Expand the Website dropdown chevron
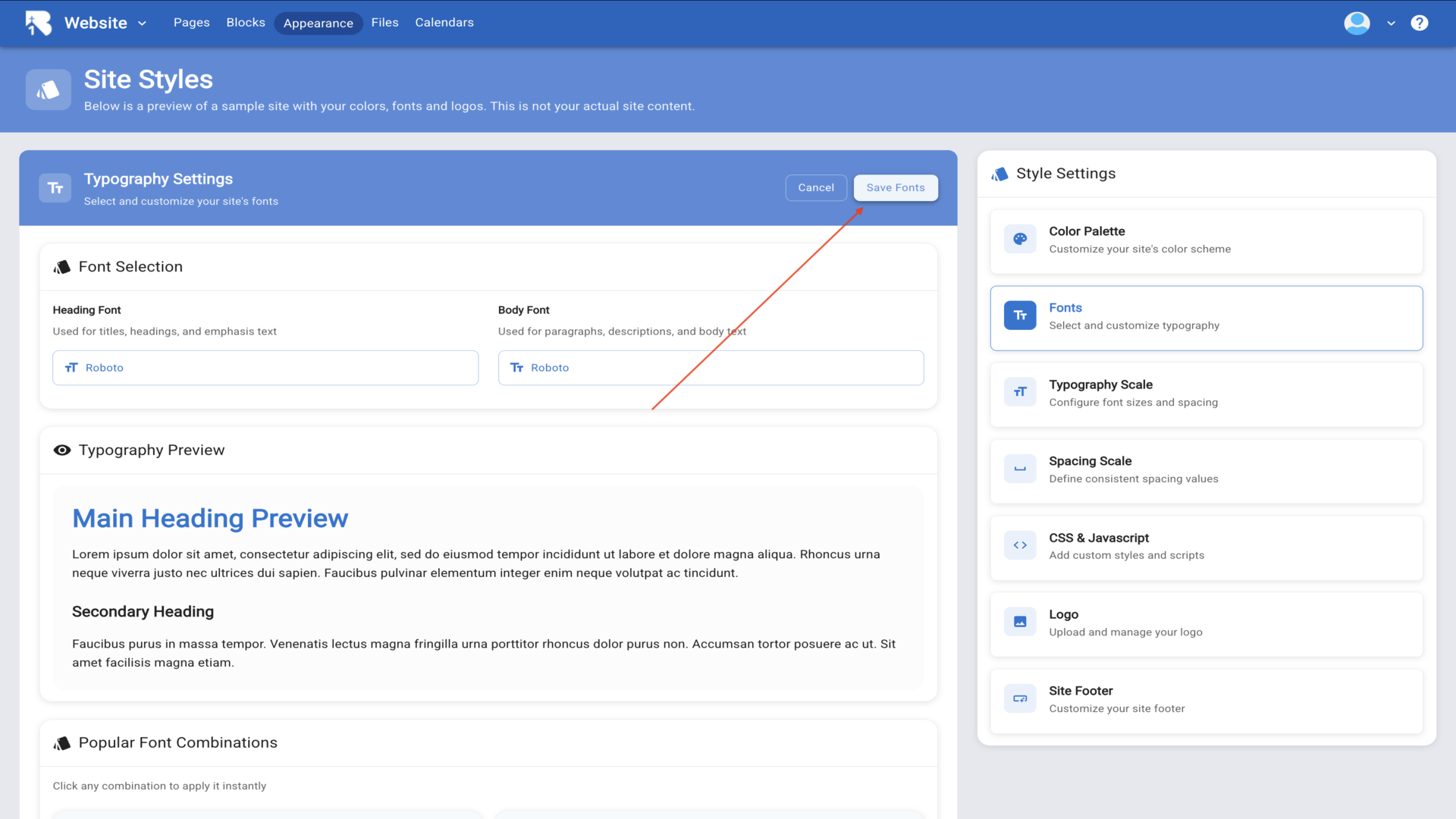Viewport: 1456px width, 819px height. (x=143, y=24)
